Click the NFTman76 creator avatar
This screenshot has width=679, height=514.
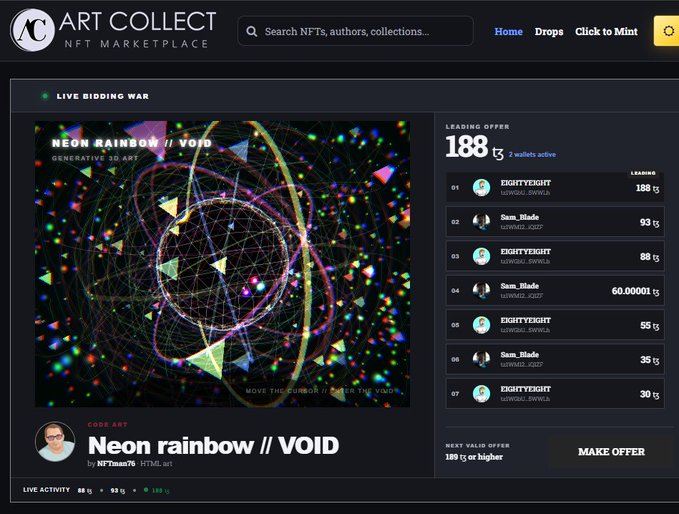(55, 441)
